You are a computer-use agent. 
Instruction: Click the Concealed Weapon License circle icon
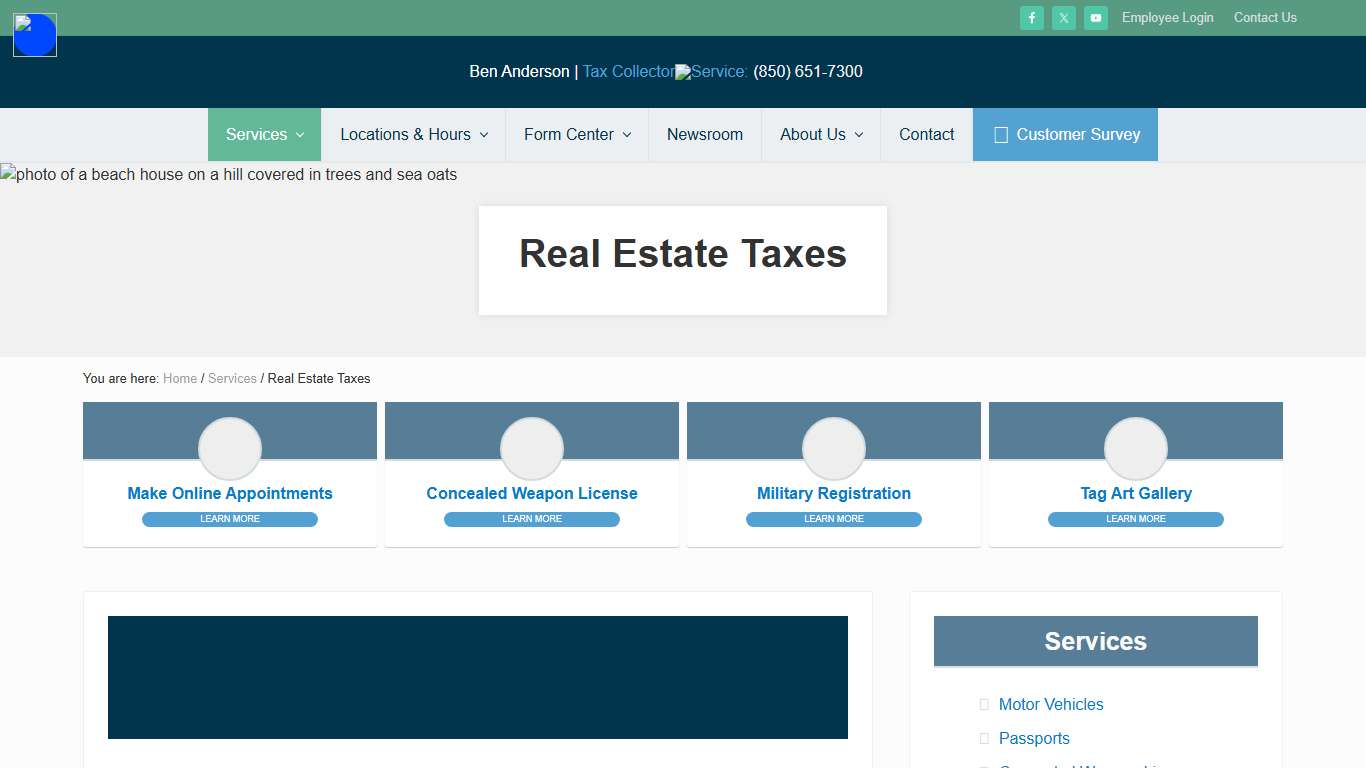531,448
